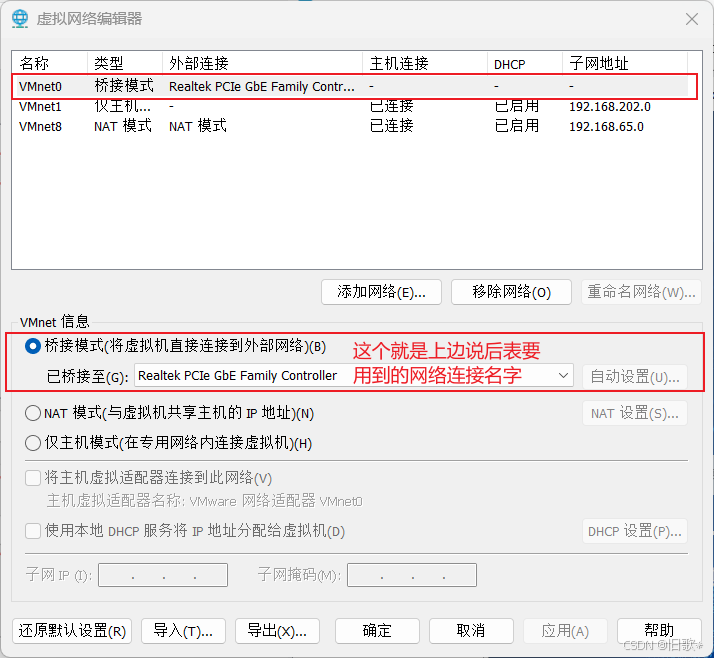Click 重命名网络(W)... button

point(641,292)
